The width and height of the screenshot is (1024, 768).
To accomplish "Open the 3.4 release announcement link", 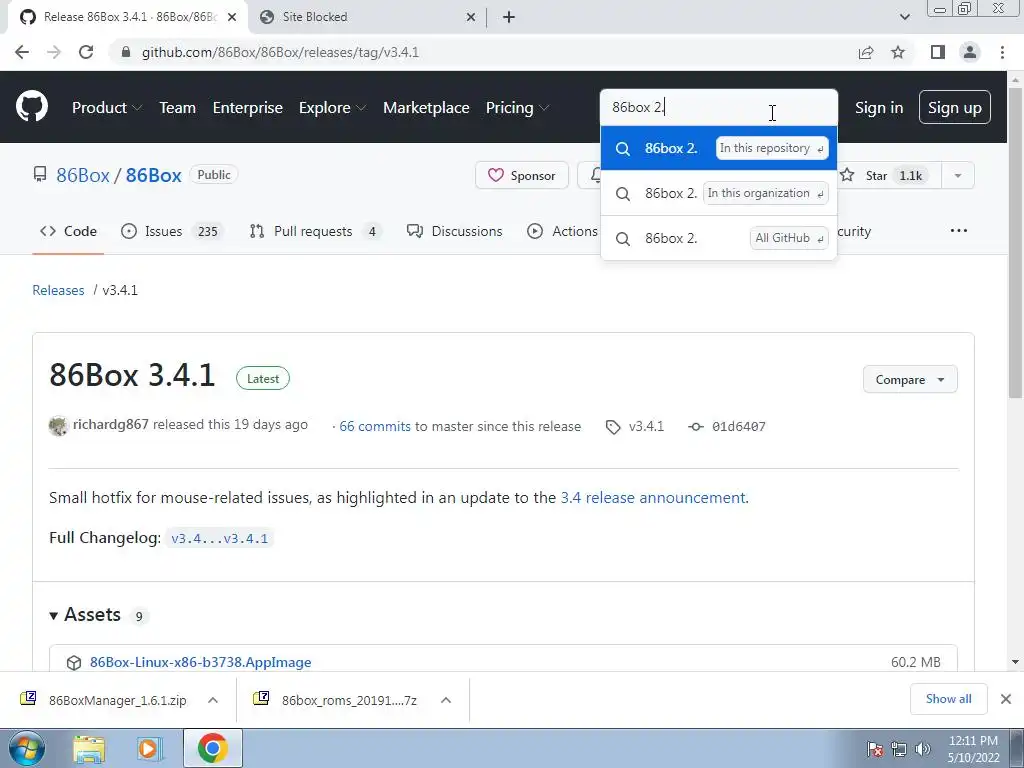I will 653,498.
